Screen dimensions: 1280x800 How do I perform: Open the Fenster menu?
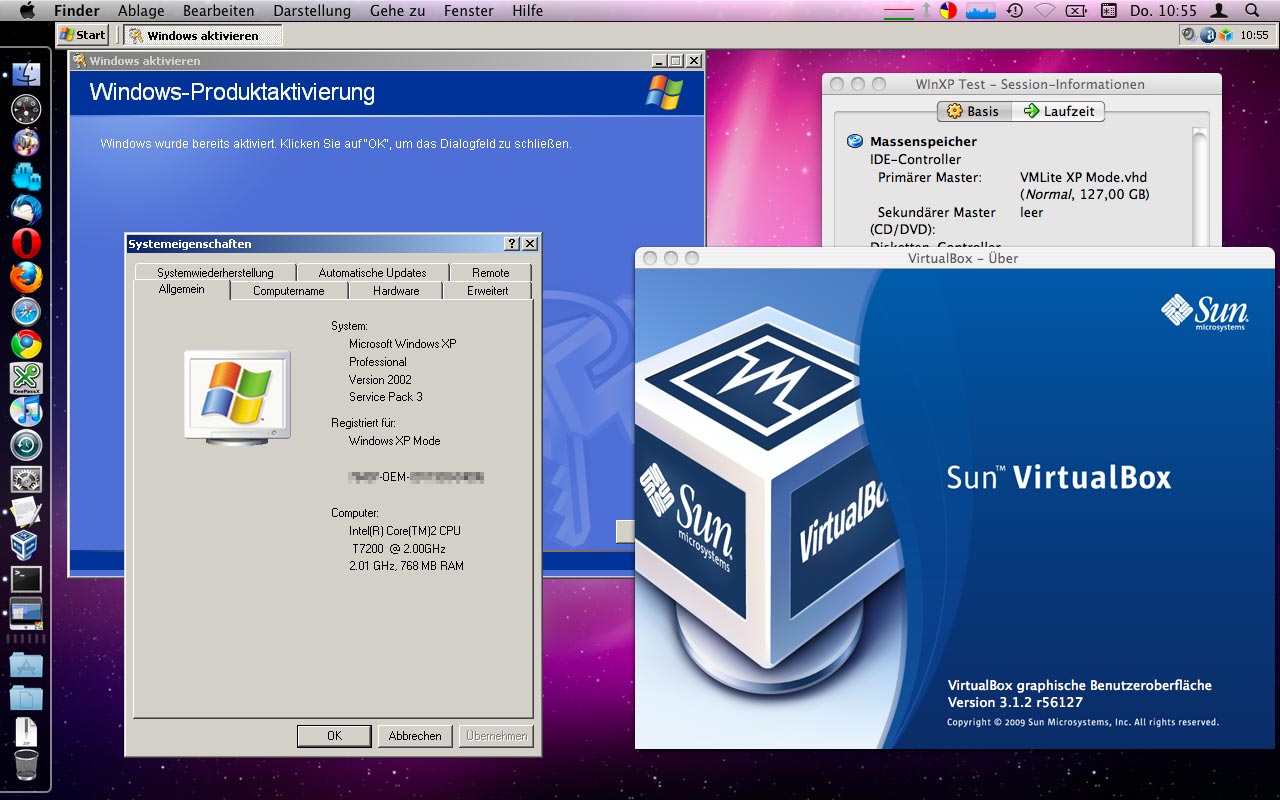click(468, 11)
